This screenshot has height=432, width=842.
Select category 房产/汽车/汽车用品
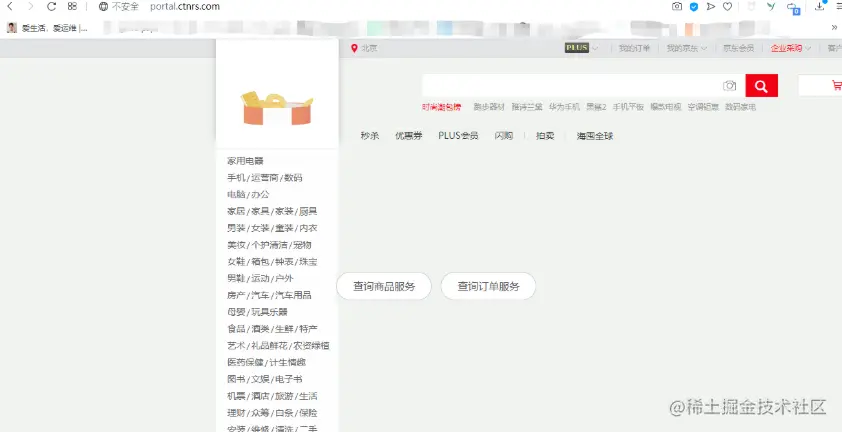click(x=269, y=295)
